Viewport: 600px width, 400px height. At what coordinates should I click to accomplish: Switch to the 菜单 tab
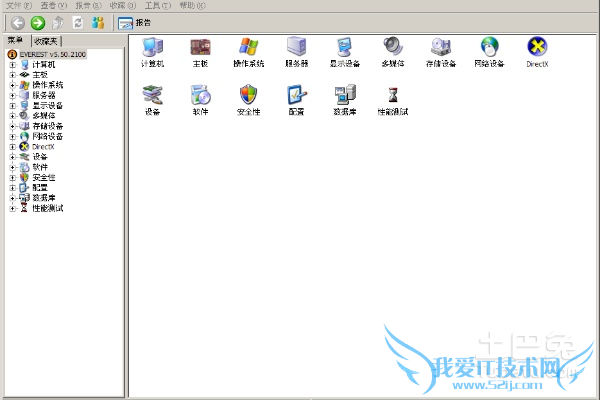(16, 40)
